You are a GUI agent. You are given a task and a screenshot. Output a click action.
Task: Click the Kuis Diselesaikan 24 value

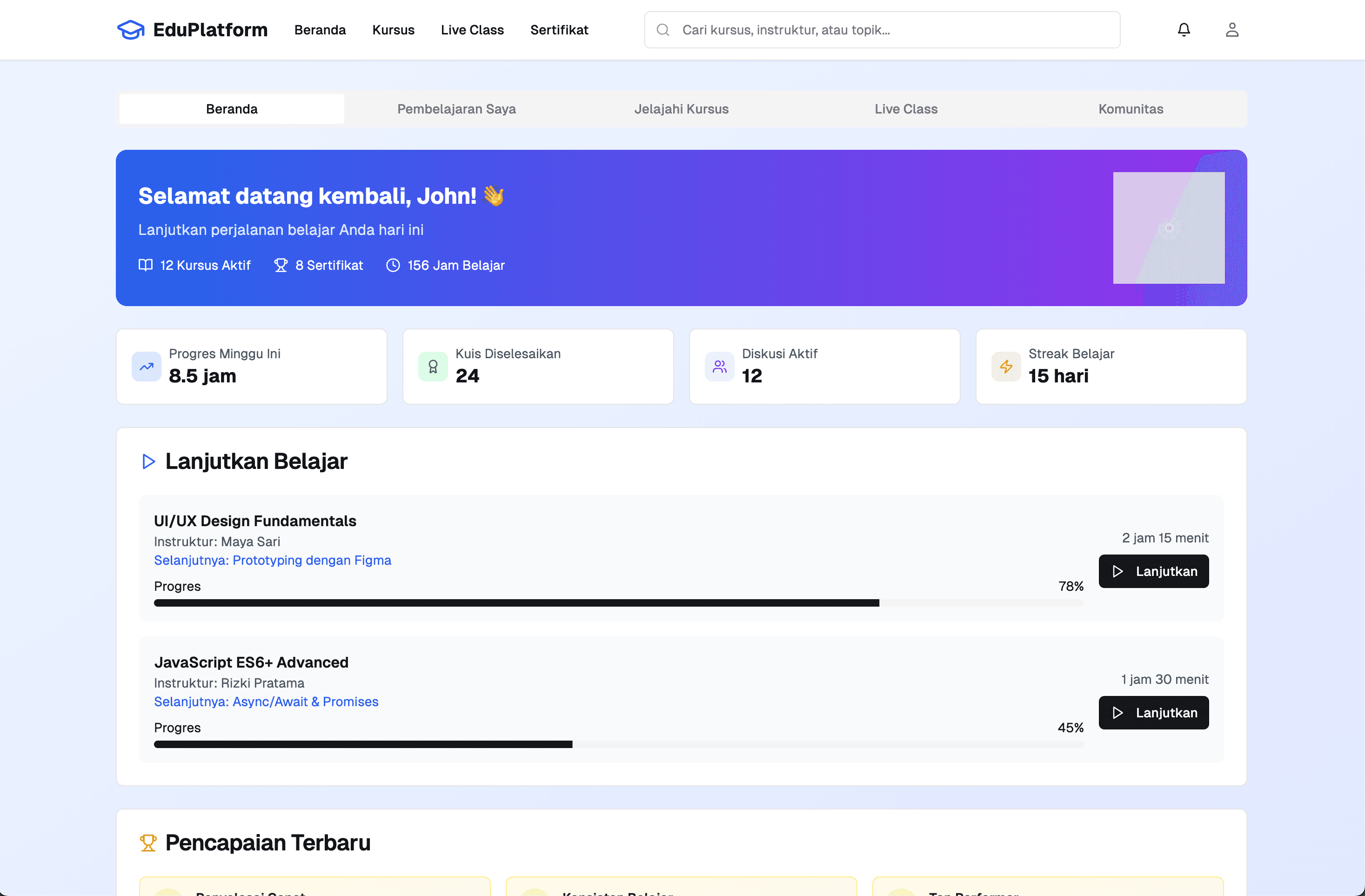[x=468, y=376]
